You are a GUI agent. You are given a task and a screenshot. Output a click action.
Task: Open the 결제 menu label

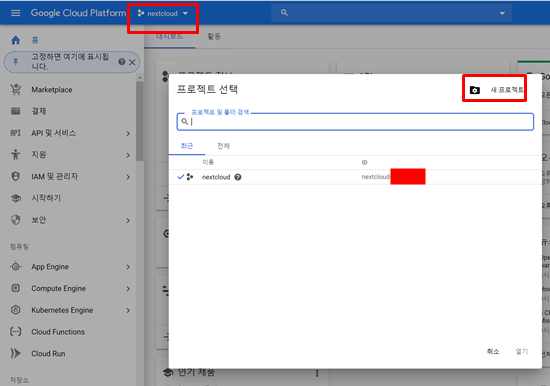(x=39, y=111)
